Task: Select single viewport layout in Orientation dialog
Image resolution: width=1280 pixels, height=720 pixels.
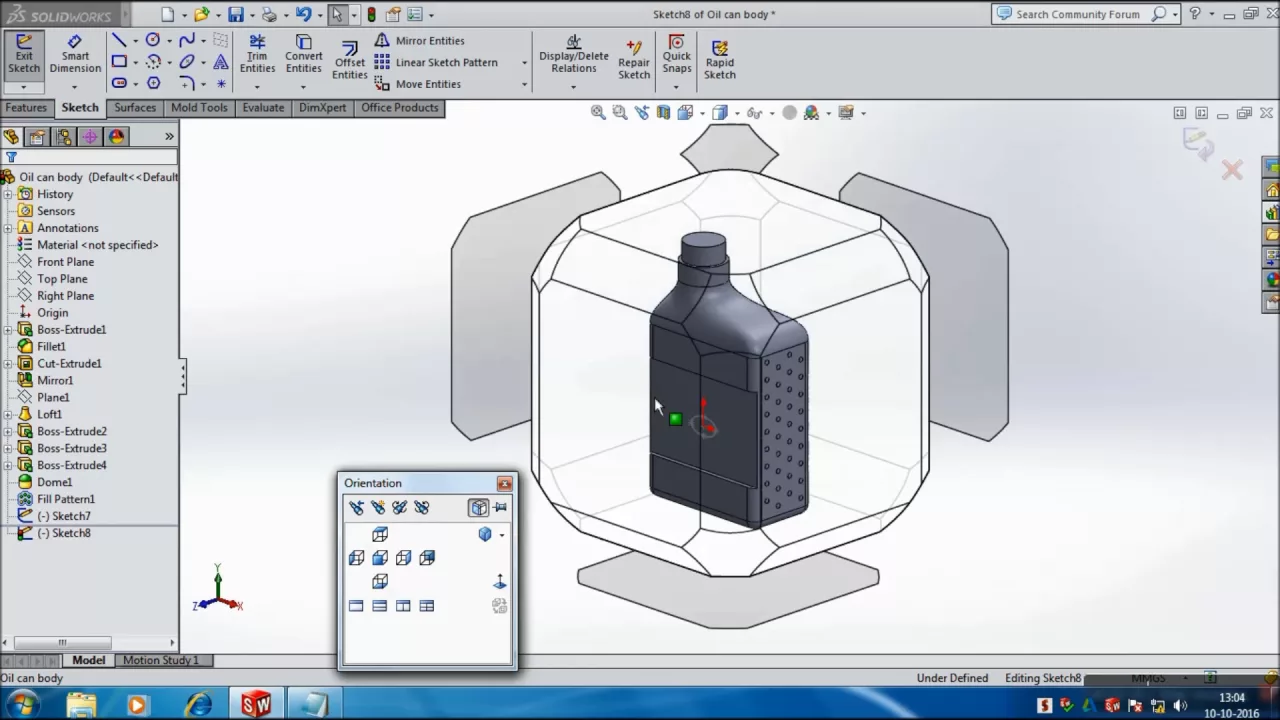Action: [356, 606]
